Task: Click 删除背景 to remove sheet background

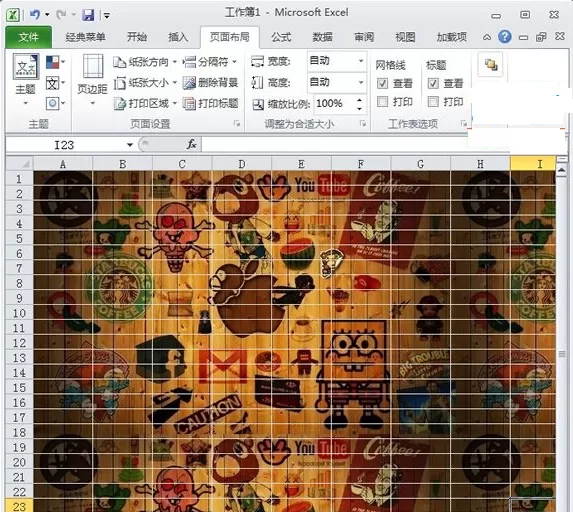Action: click(210, 83)
